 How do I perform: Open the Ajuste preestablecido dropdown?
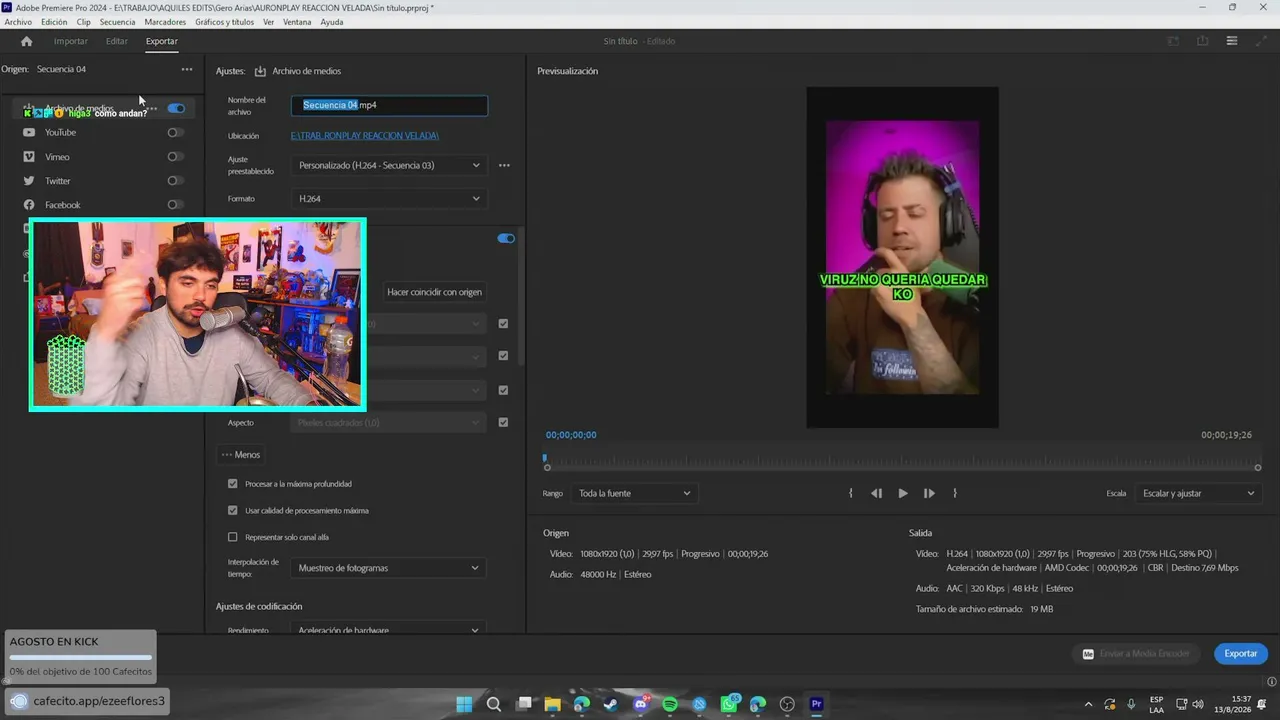click(389, 165)
